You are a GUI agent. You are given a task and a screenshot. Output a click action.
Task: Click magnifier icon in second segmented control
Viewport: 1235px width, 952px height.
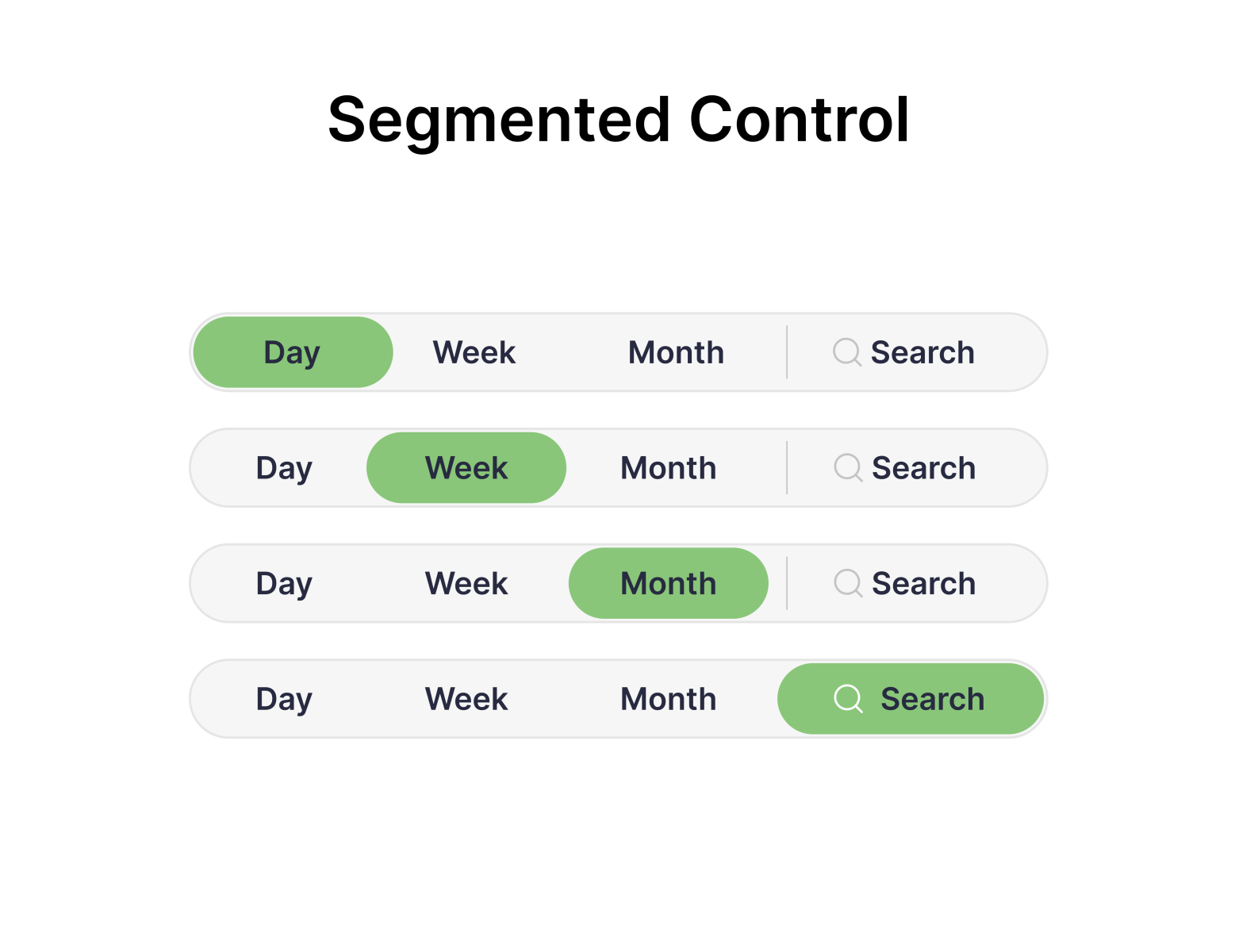click(x=847, y=467)
